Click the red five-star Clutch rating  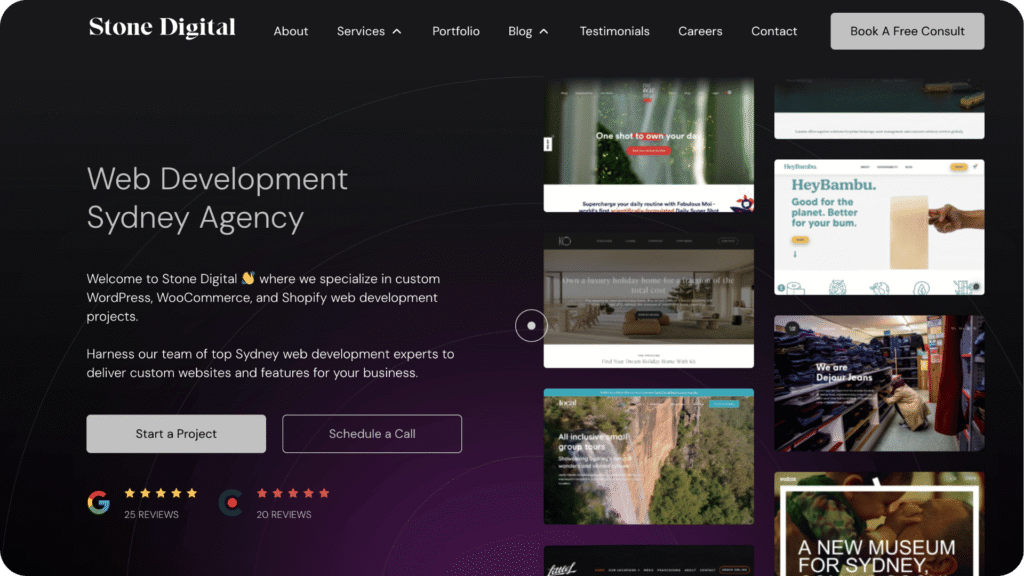click(293, 493)
